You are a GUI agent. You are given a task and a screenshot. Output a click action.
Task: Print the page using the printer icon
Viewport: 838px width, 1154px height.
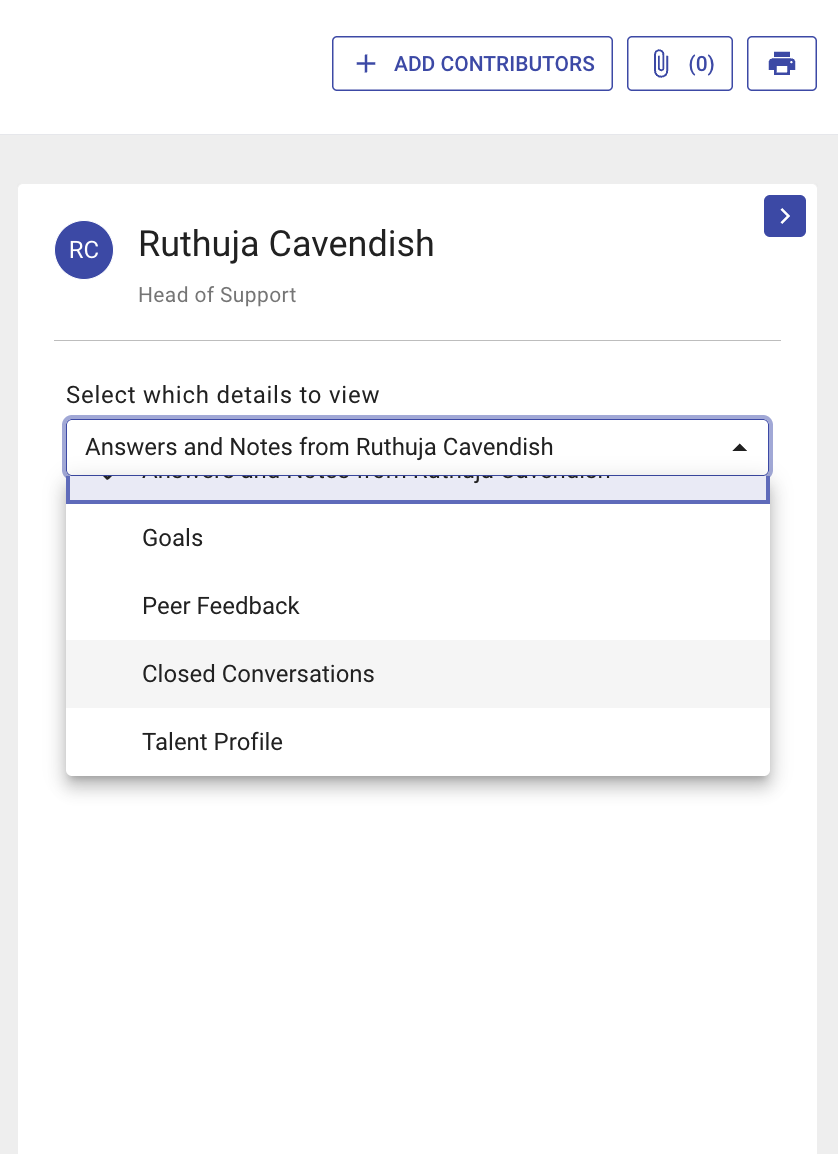(x=781, y=64)
